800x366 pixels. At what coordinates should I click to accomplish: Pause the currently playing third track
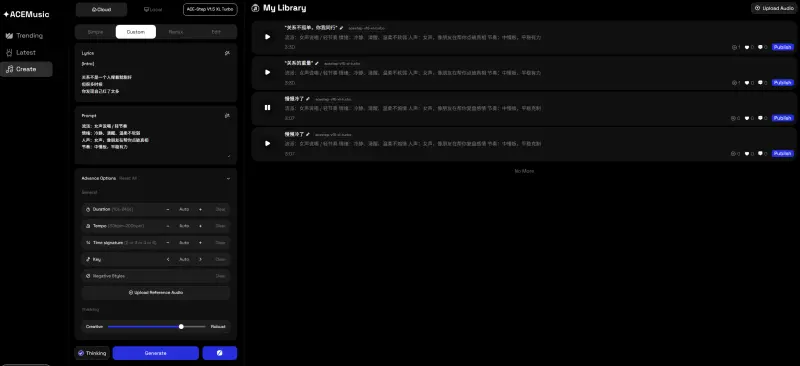click(267, 108)
